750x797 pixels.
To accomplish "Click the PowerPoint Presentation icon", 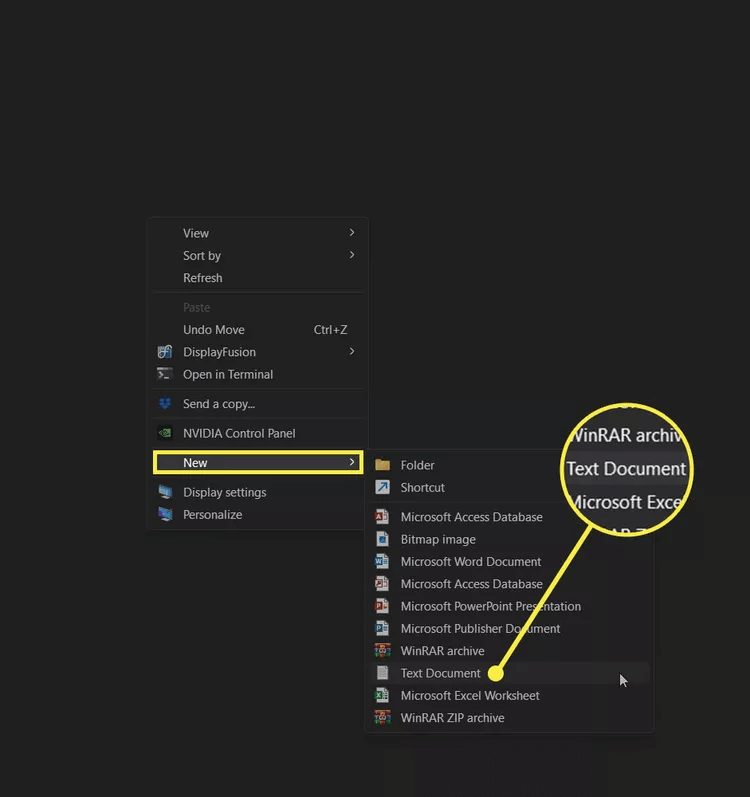I will (x=382, y=606).
